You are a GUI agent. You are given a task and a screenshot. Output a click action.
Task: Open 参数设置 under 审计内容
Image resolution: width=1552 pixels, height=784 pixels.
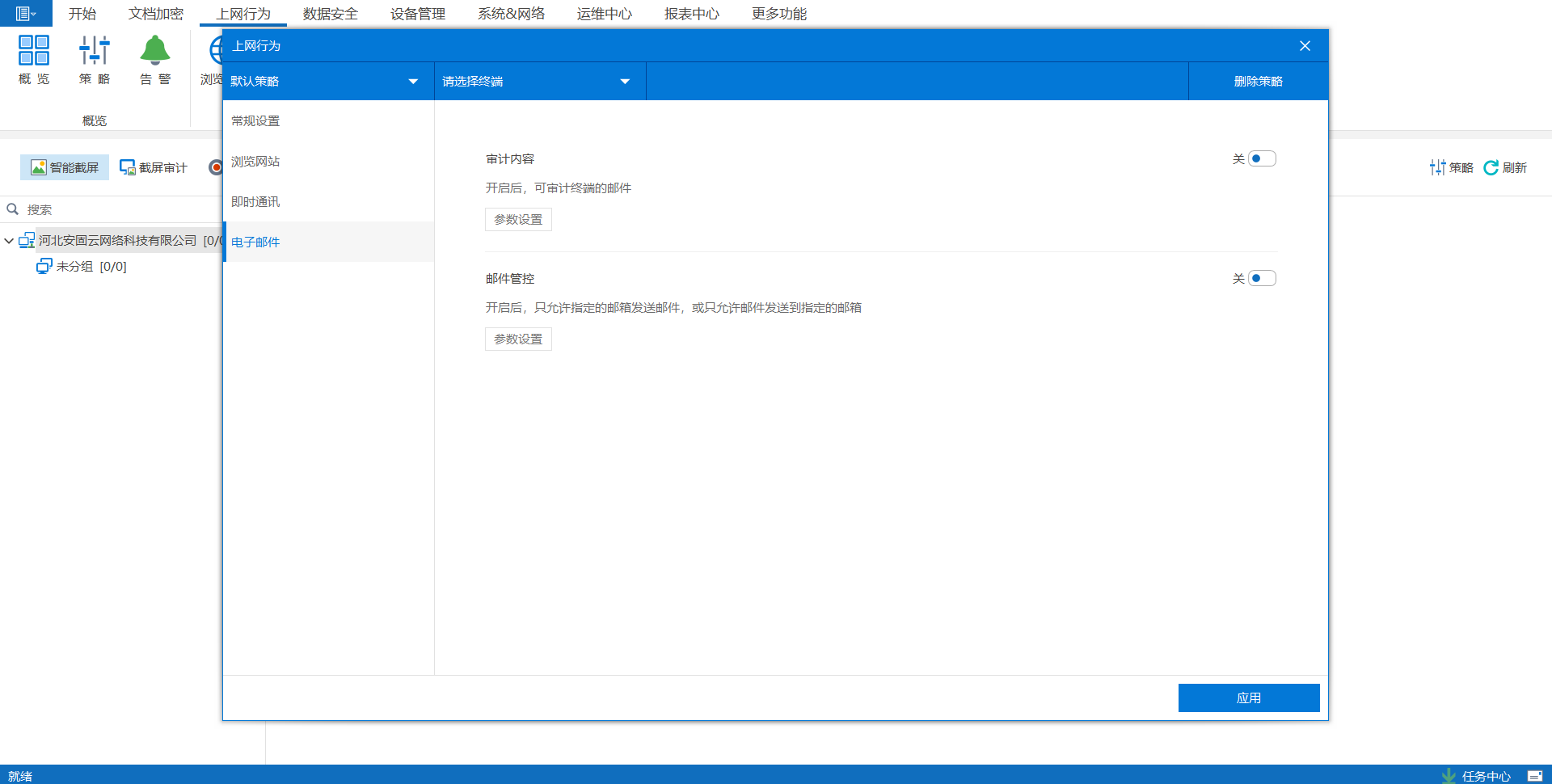click(518, 220)
